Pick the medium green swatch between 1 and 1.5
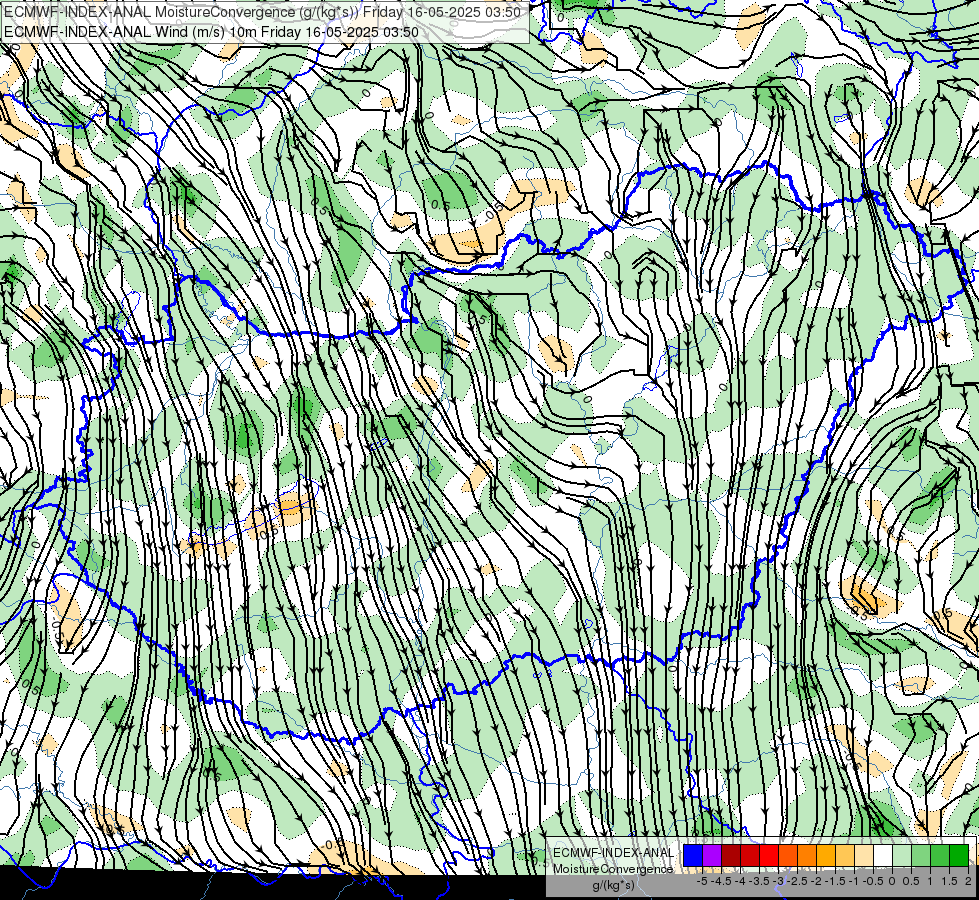 coord(940,855)
